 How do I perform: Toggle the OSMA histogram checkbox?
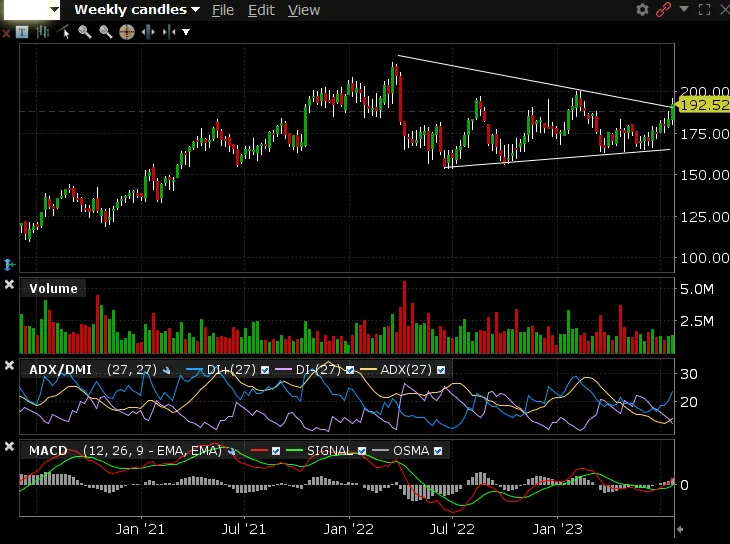(x=438, y=451)
